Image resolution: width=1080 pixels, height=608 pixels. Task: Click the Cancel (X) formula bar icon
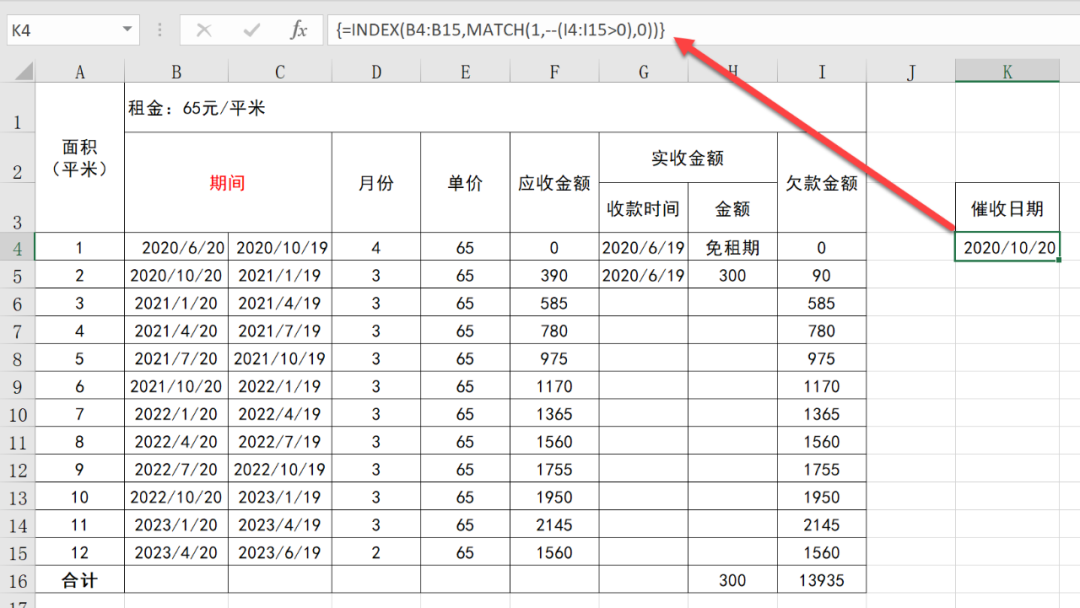204,30
